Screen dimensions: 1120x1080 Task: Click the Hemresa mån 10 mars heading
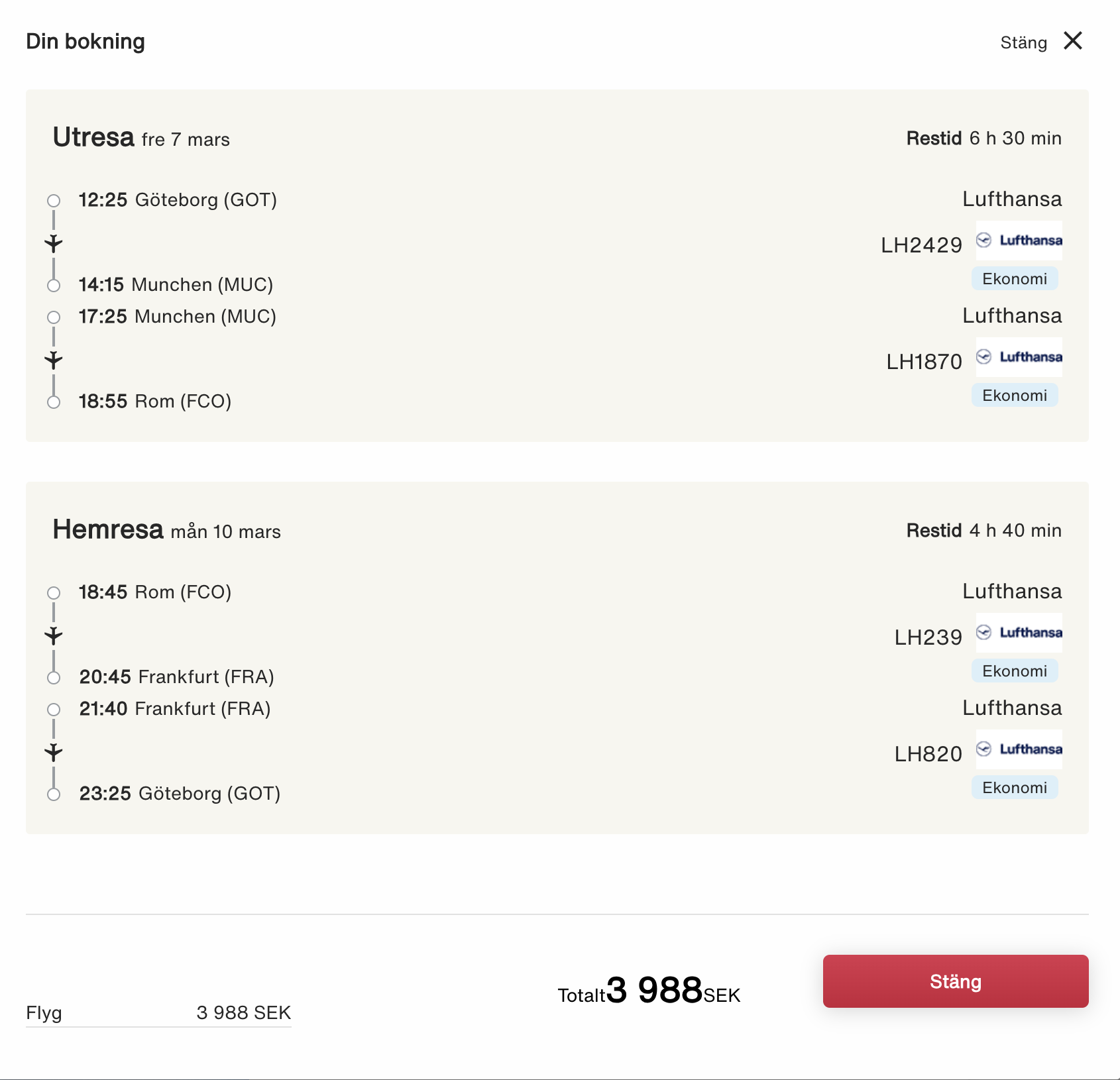(x=166, y=530)
